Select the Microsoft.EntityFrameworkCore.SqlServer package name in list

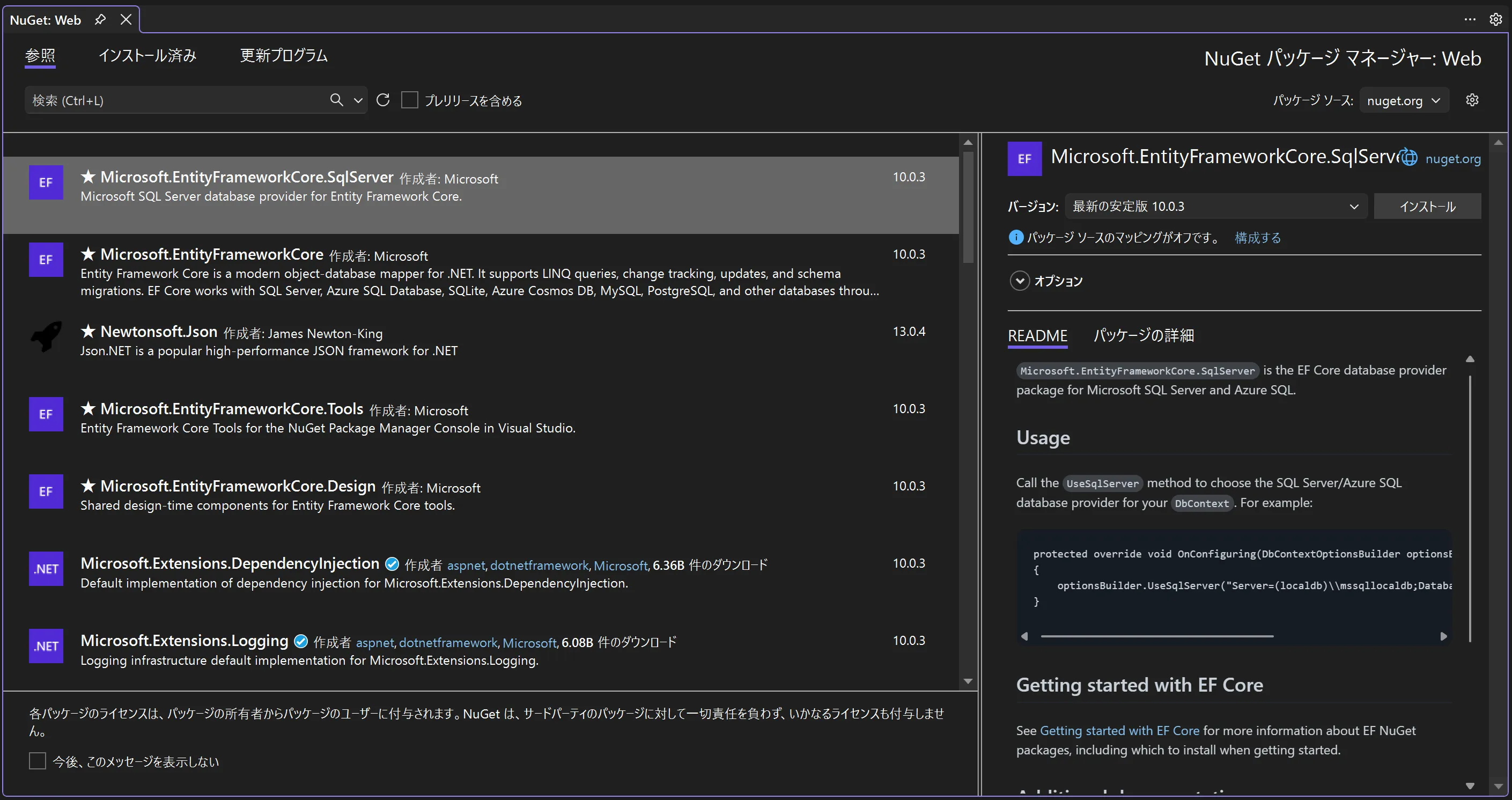[247, 177]
